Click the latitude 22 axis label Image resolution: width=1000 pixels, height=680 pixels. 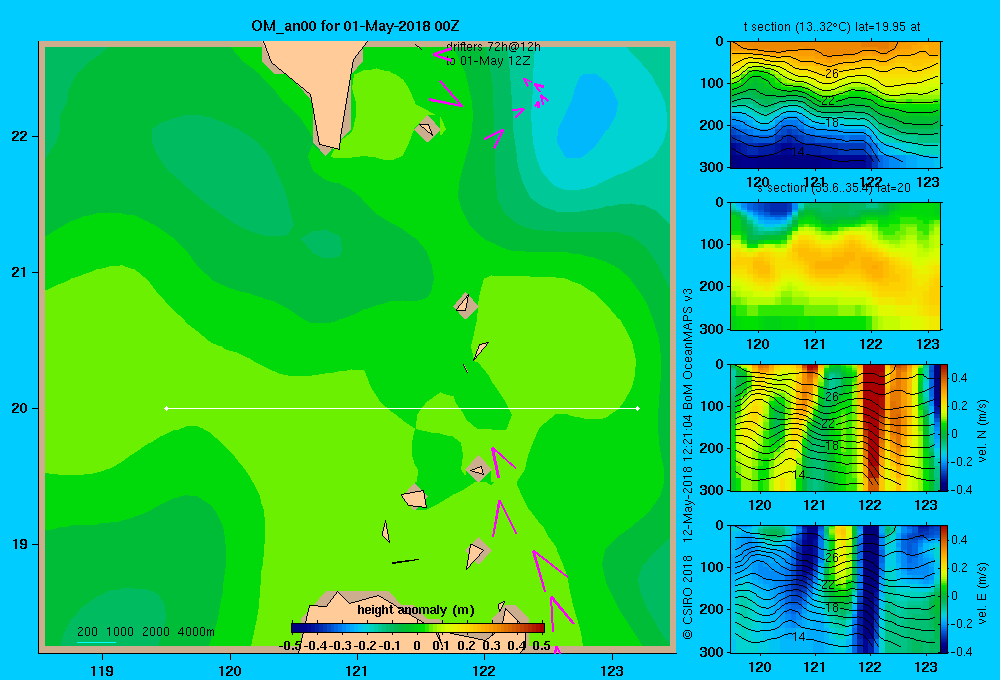point(20,136)
